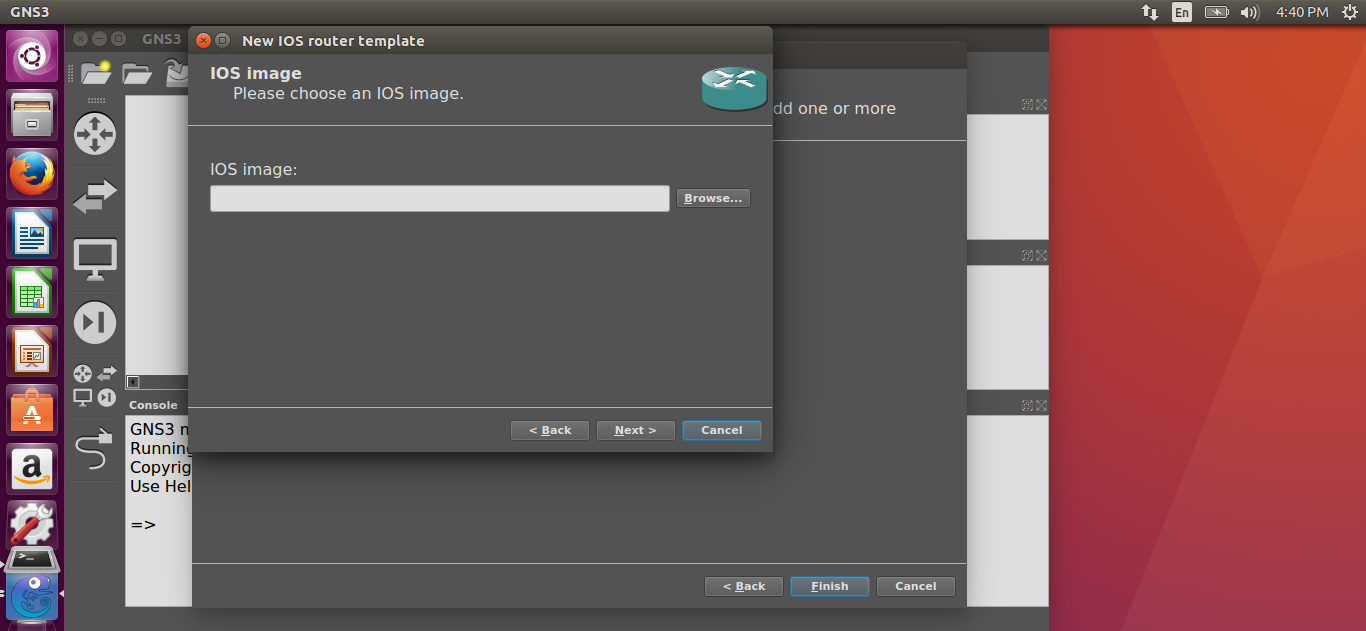The height and width of the screenshot is (631, 1366).
Task: Open the sound volume indicator
Action: pos(1249,12)
